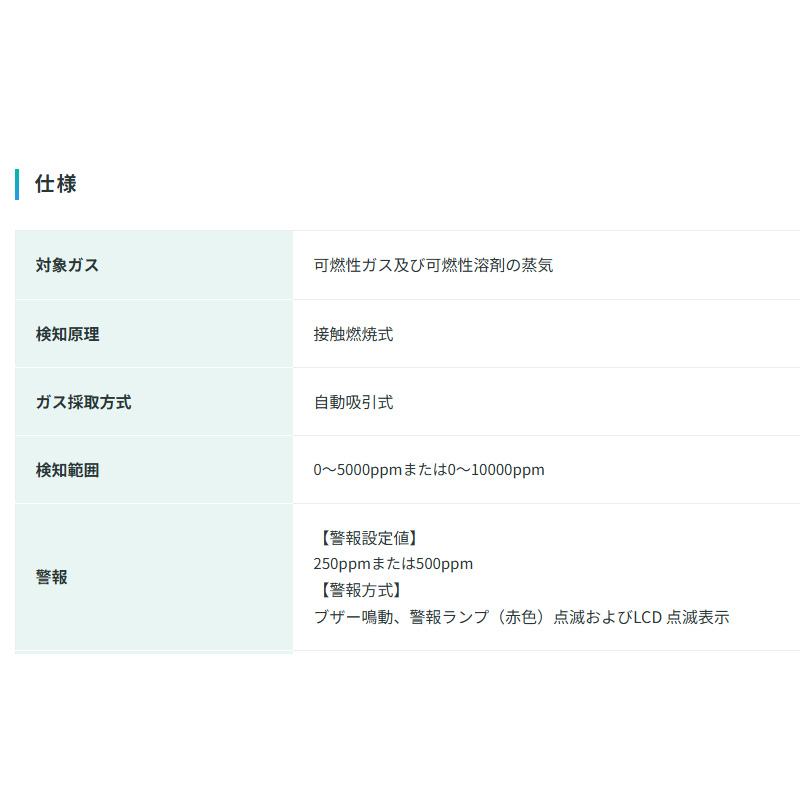This screenshot has height=800, width=800.
Task: Click the 仕様 section heading
Action: point(56,184)
